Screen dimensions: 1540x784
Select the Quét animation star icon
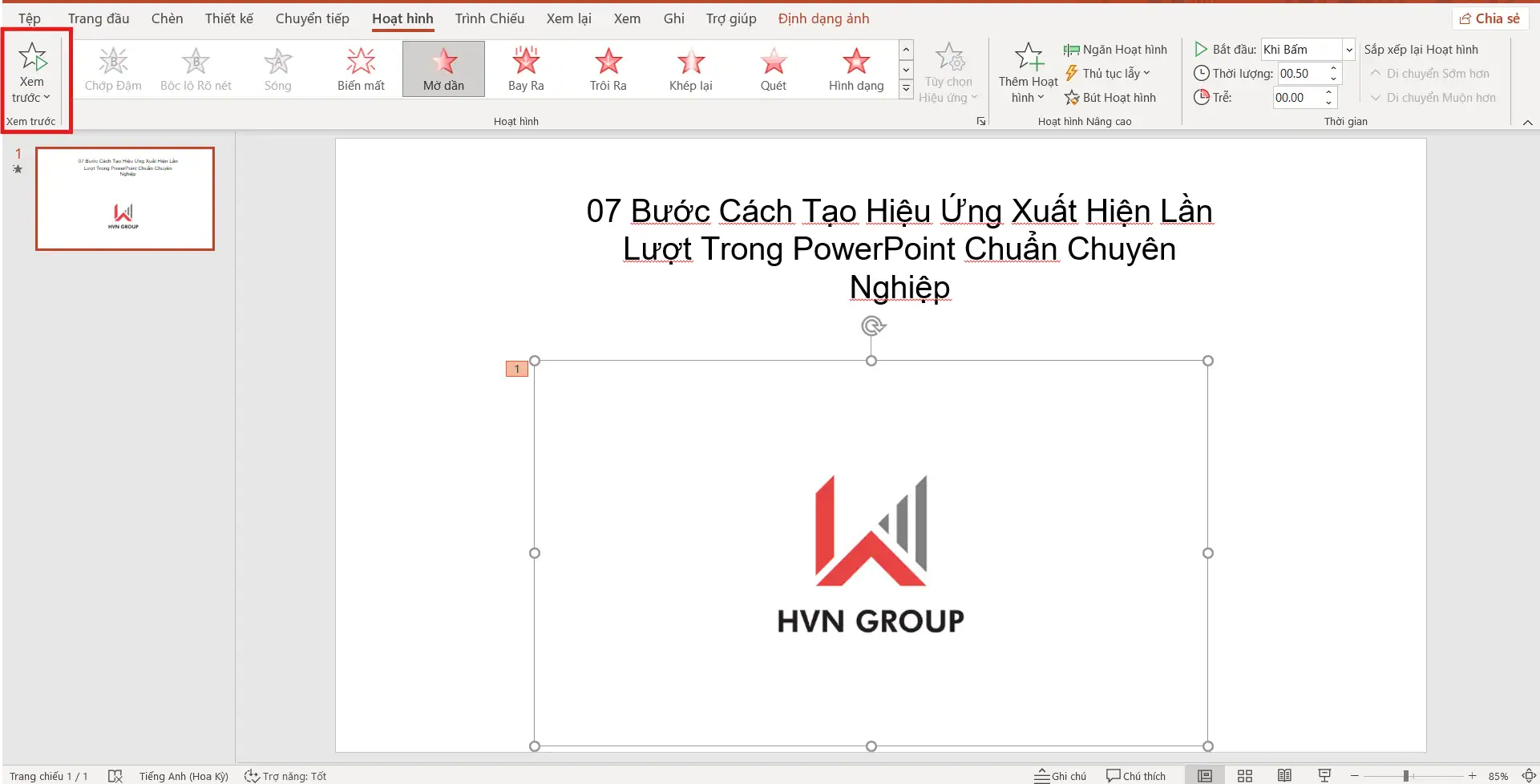[774, 61]
